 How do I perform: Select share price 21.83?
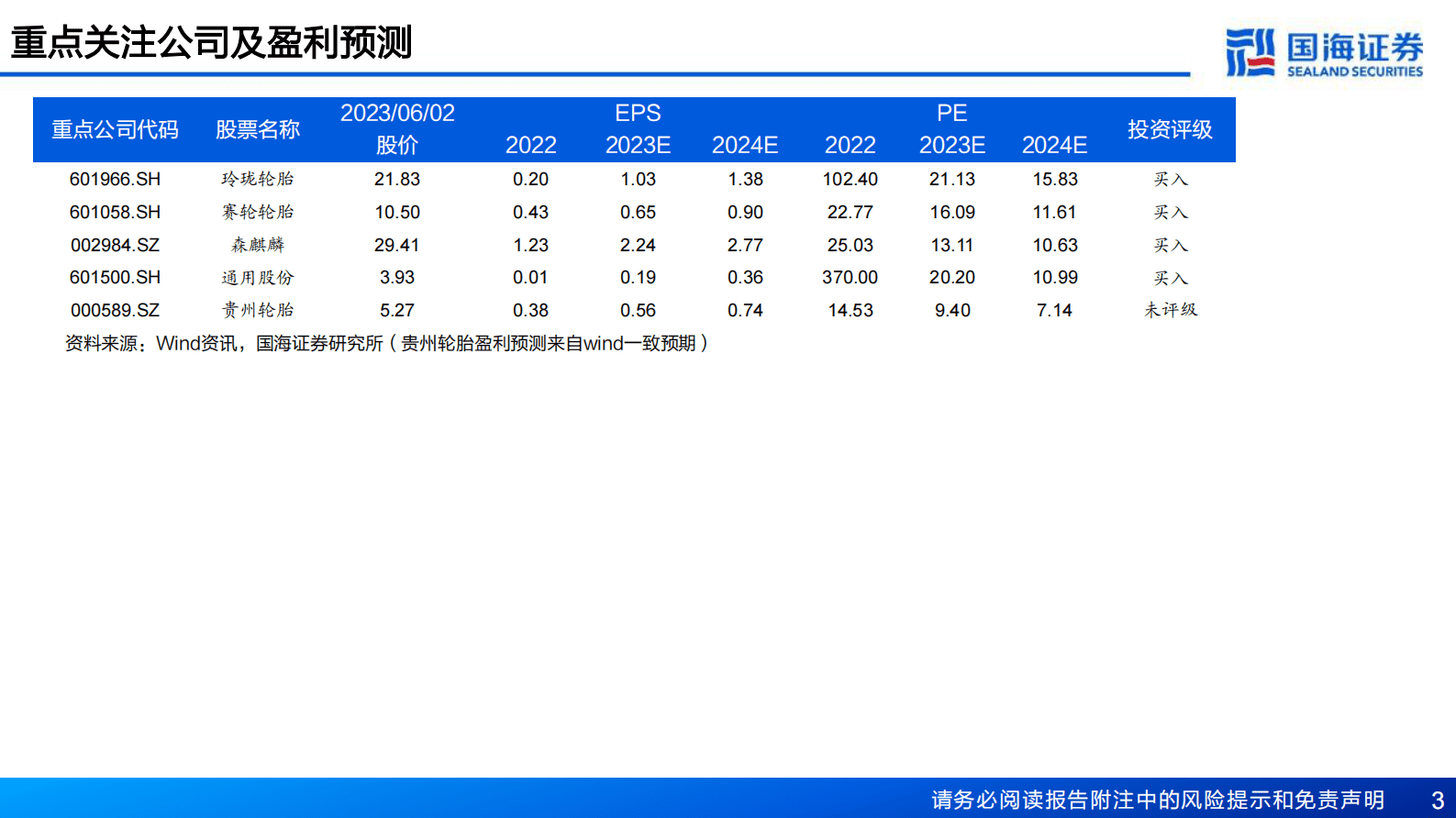pos(397,179)
